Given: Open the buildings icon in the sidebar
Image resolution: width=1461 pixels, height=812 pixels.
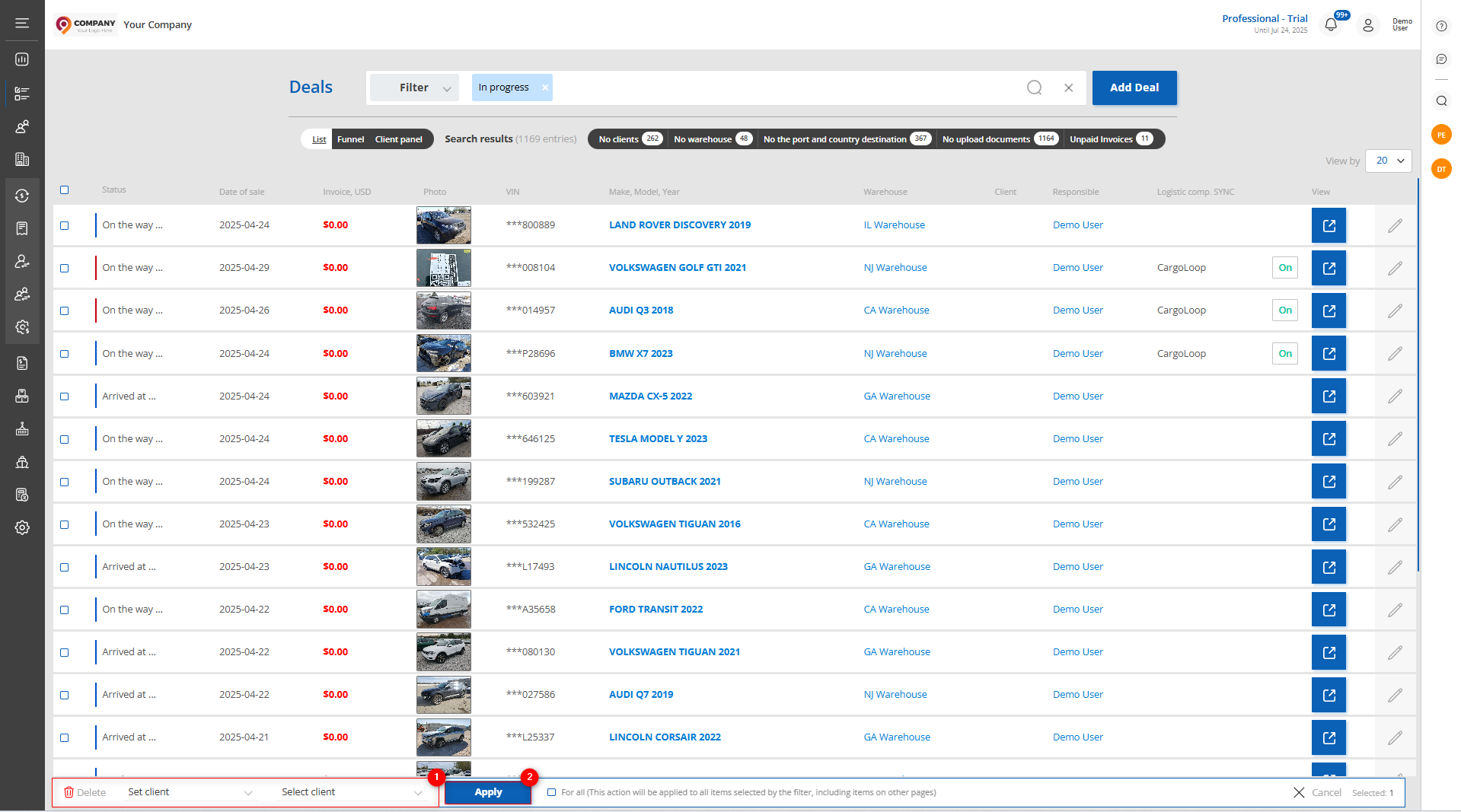Looking at the screenshot, I should coord(22,159).
